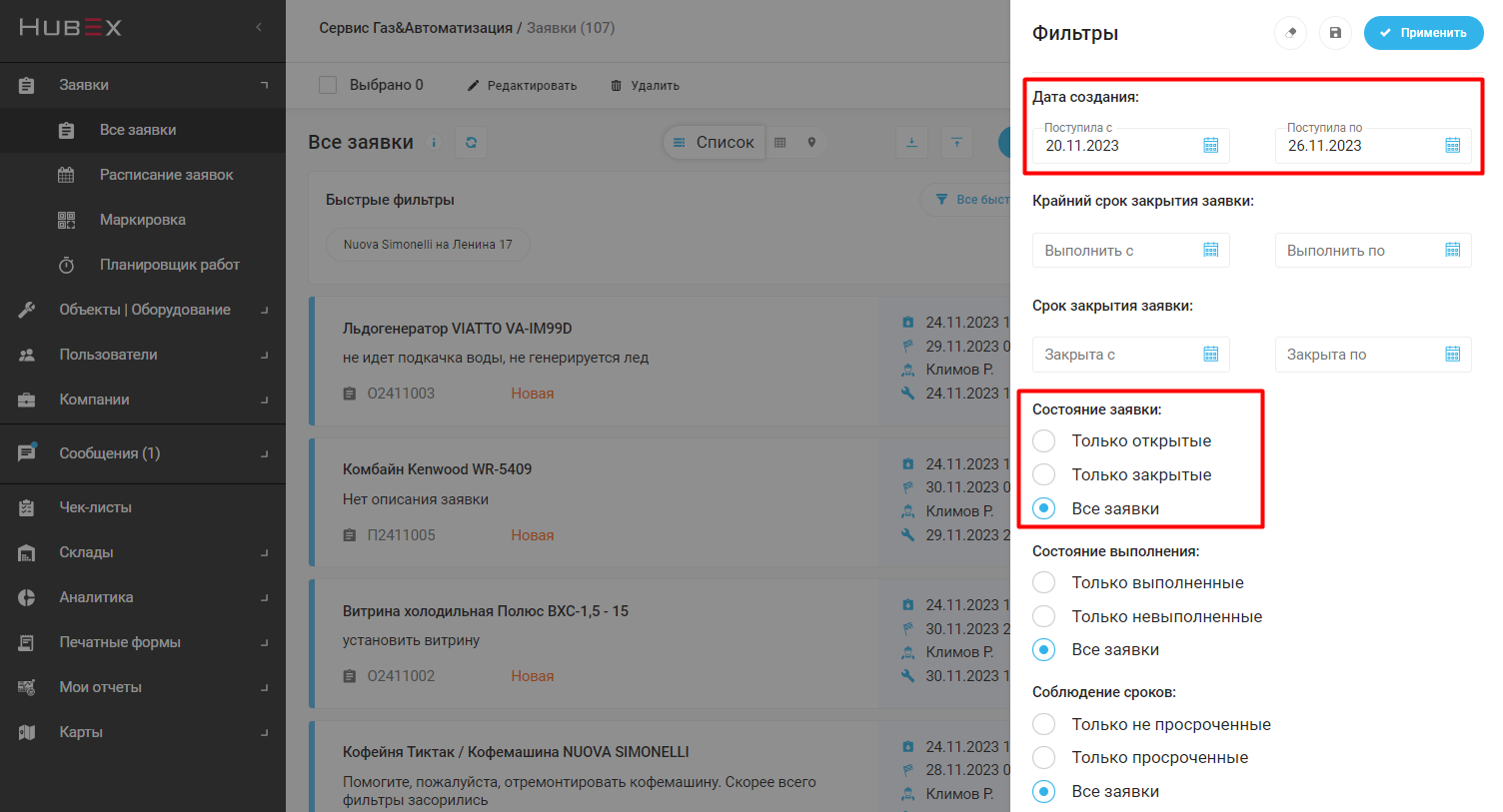Expand the 'Объекты | Оборудование' menu
1503x812 pixels.
point(144,310)
